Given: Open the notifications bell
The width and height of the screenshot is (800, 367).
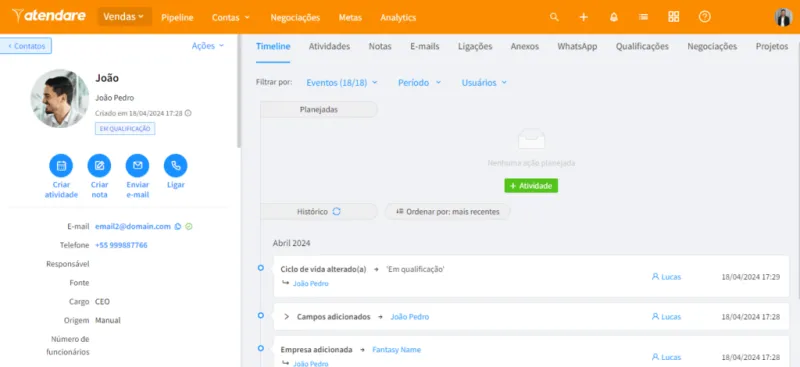Looking at the screenshot, I should 614,17.
